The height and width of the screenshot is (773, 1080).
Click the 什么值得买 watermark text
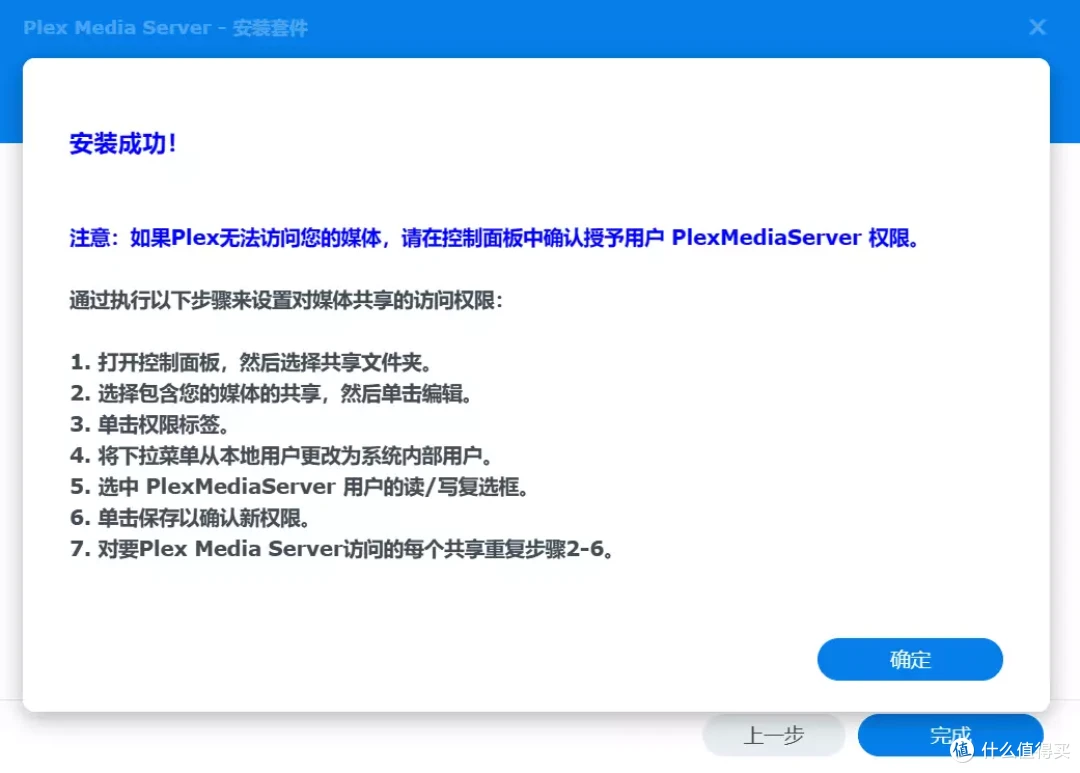click(x=1025, y=750)
